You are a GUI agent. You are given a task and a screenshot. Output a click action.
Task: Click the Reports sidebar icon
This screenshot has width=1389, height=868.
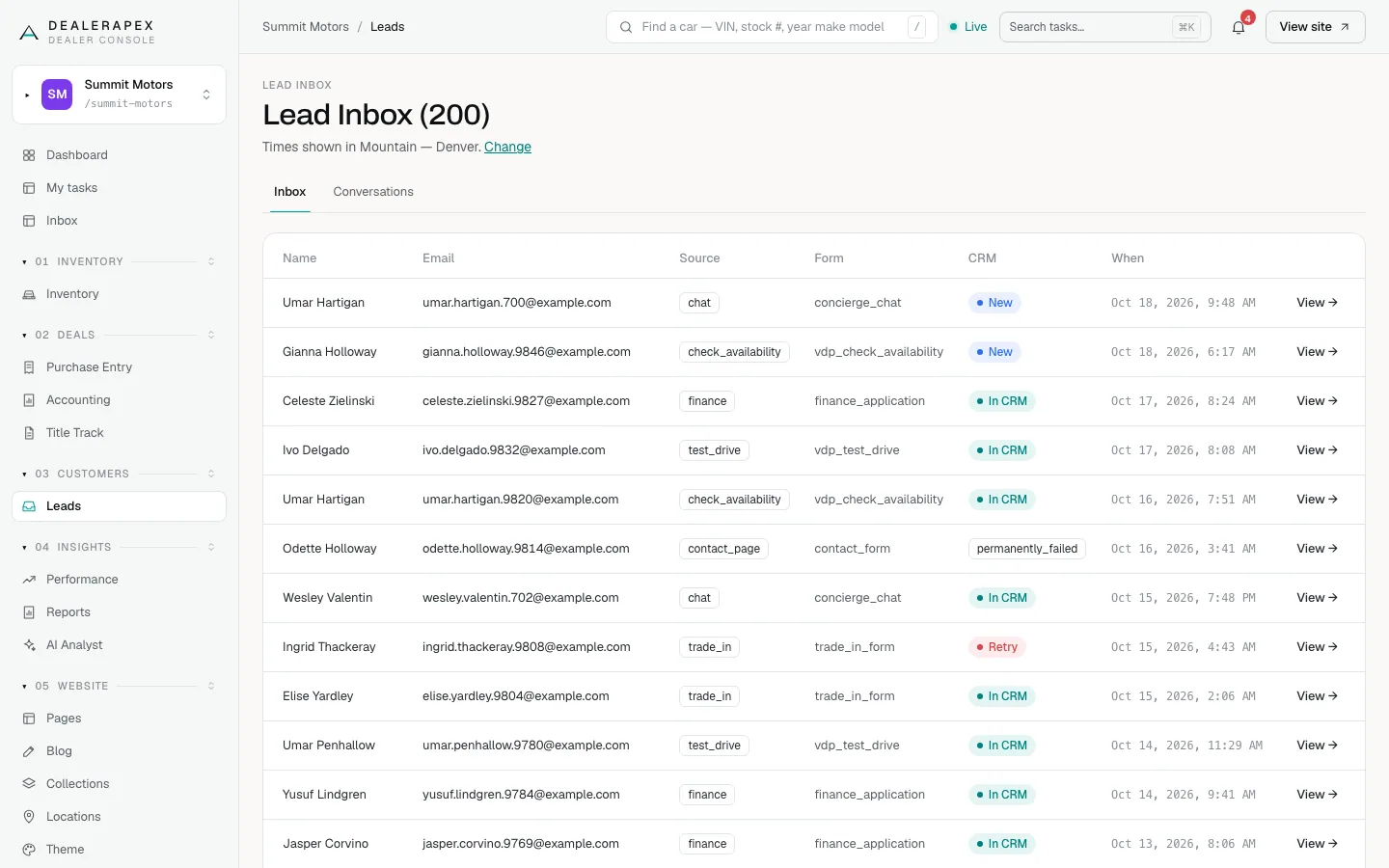tap(29, 612)
